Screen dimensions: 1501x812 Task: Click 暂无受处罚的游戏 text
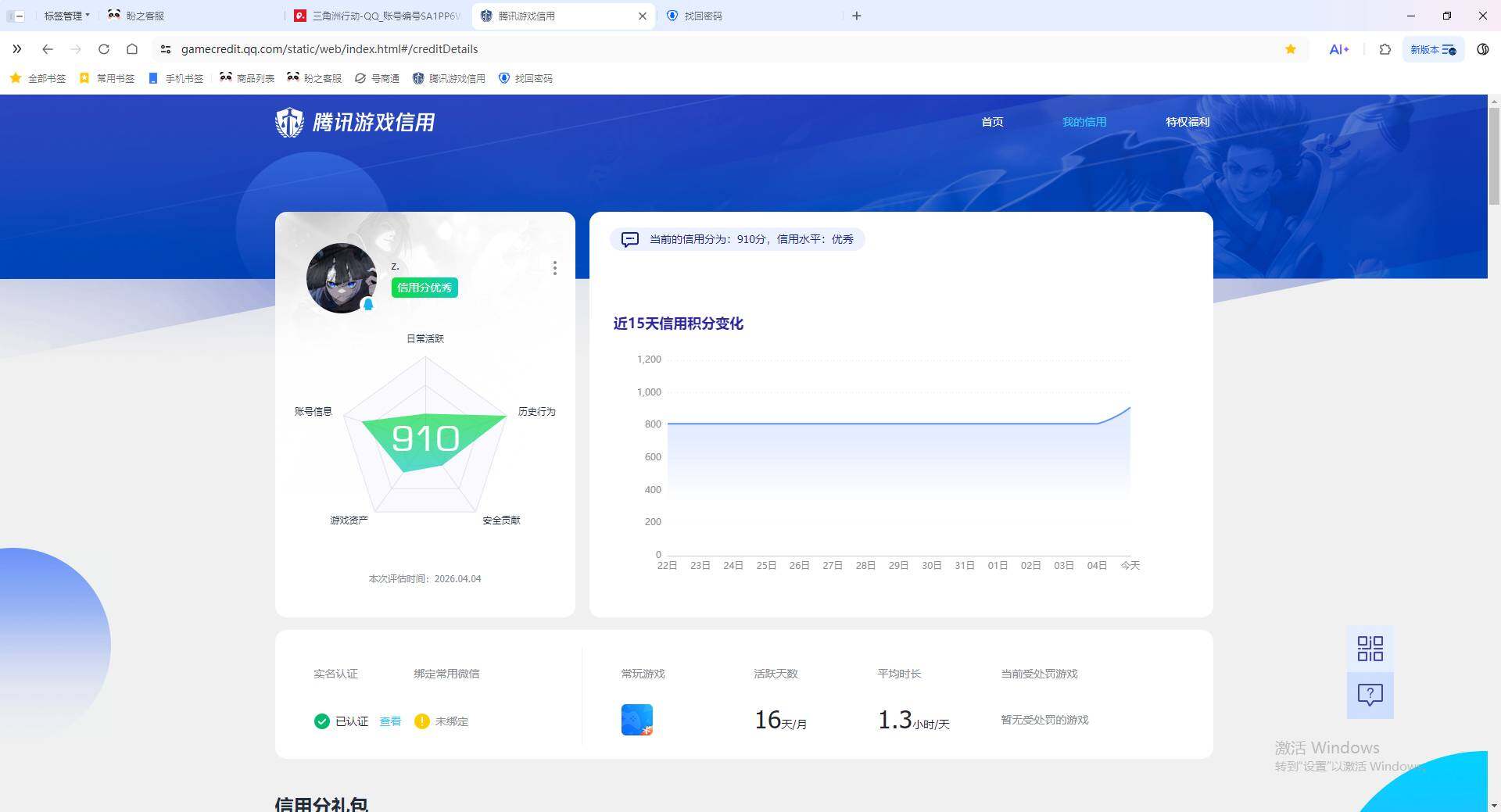click(1044, 720)
